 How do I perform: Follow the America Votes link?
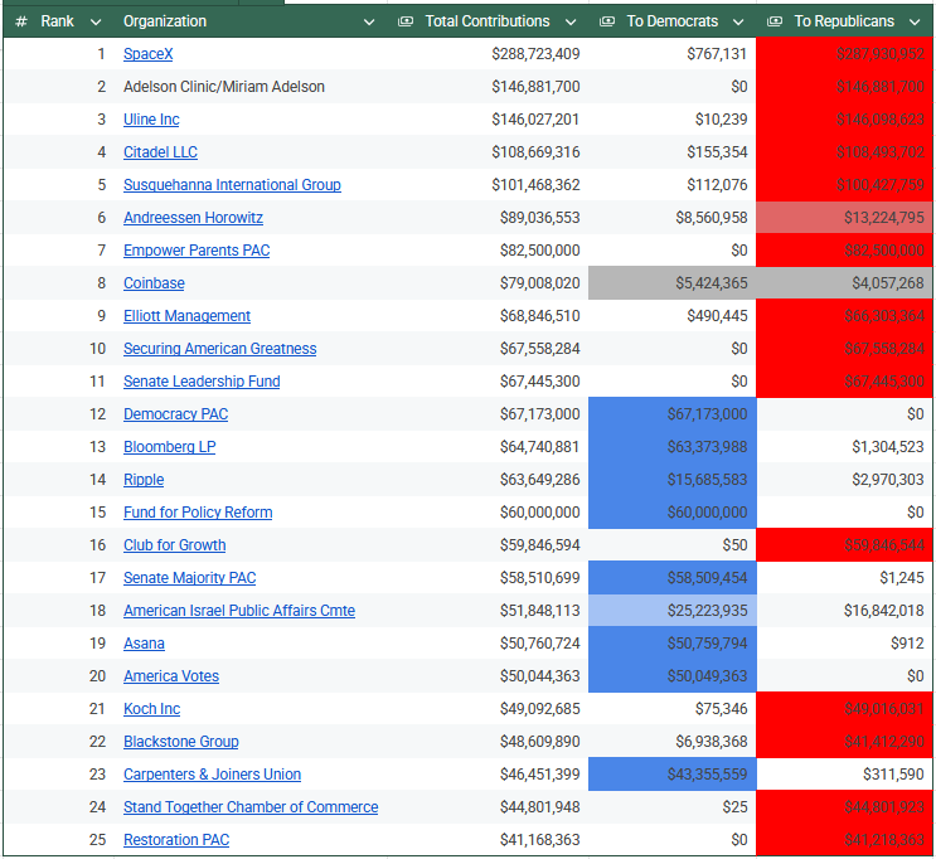[x=171, y=677]
